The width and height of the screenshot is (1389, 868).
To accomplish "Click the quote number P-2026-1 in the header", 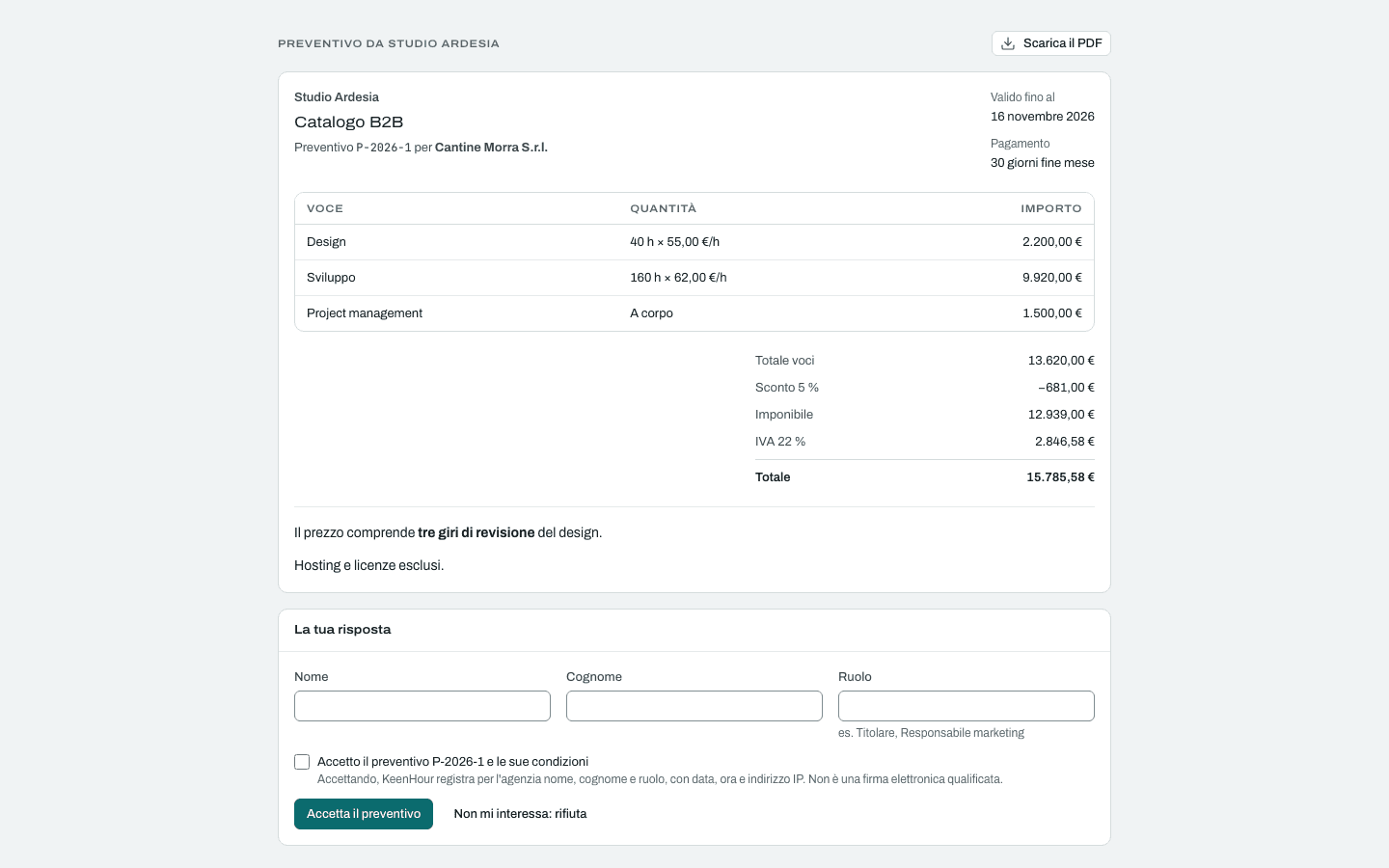I will click(x=384, y=148).
